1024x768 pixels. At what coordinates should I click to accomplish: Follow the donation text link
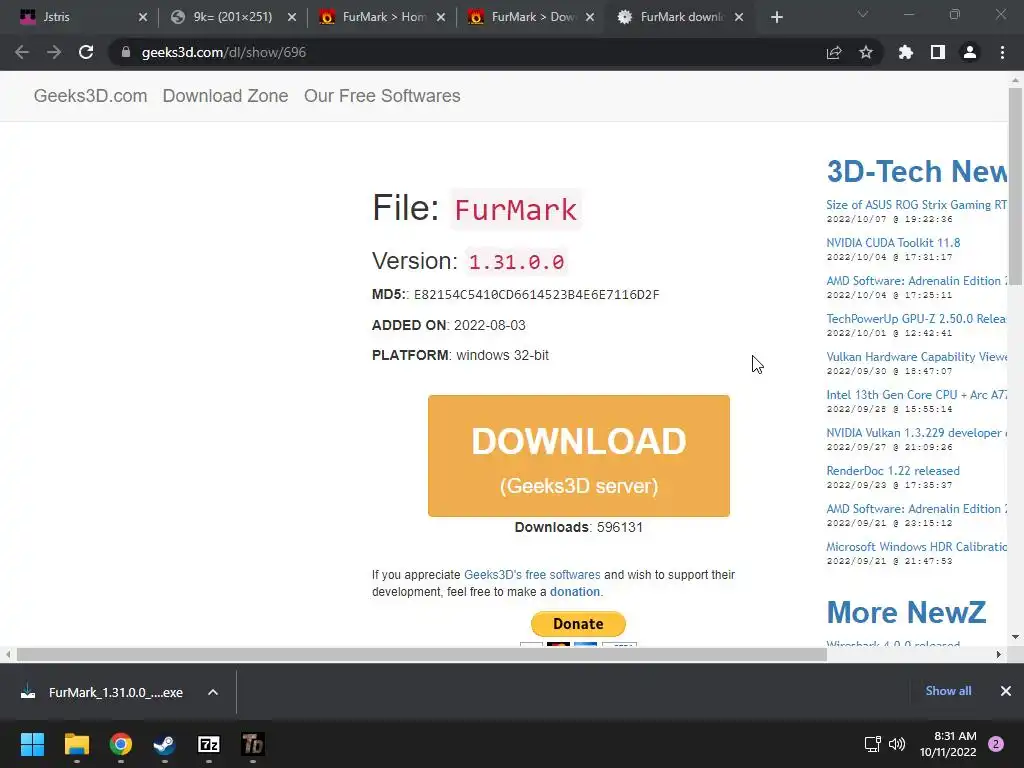point(575,592)
